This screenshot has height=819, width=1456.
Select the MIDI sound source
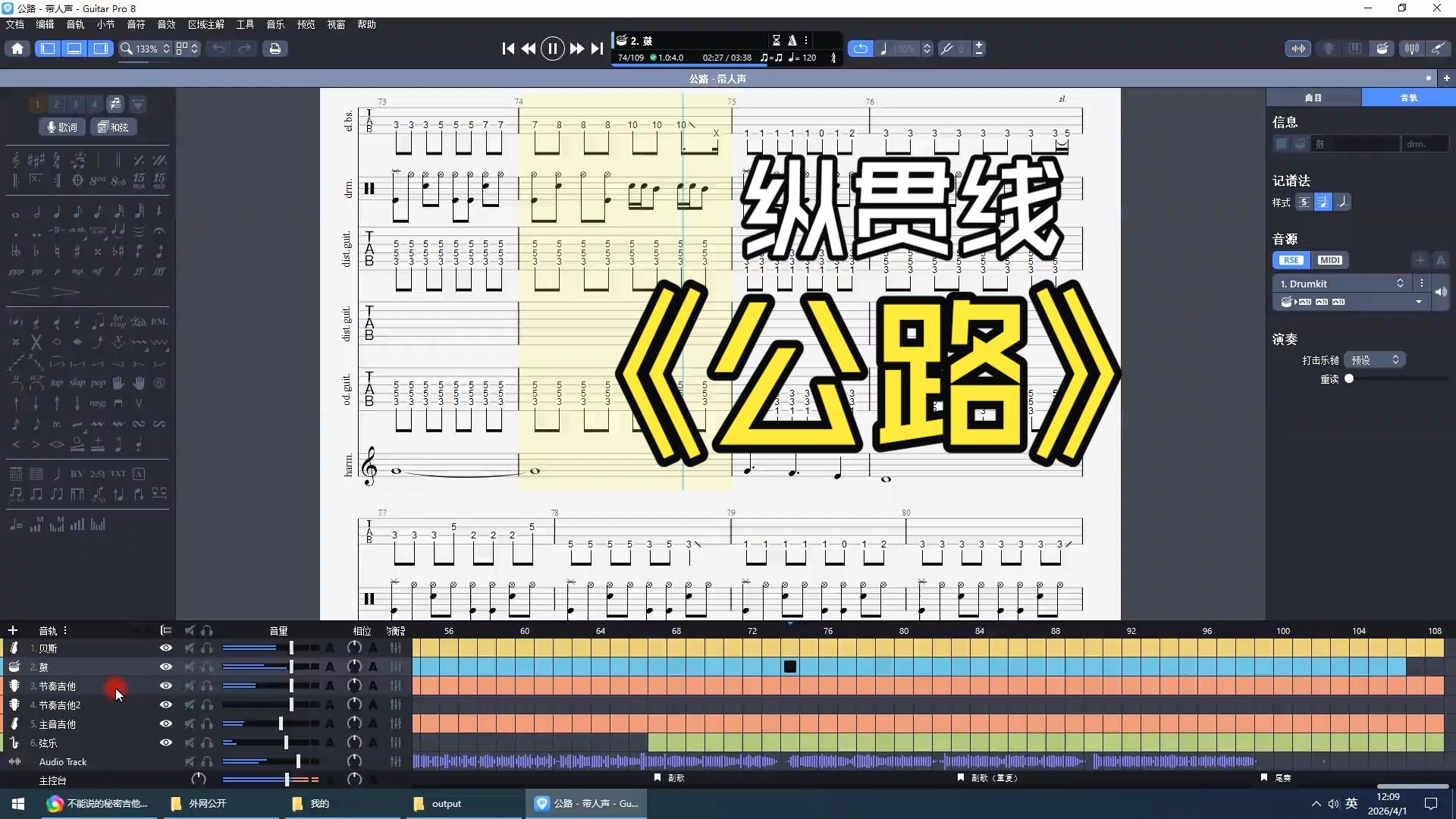tap(1330, 260)
